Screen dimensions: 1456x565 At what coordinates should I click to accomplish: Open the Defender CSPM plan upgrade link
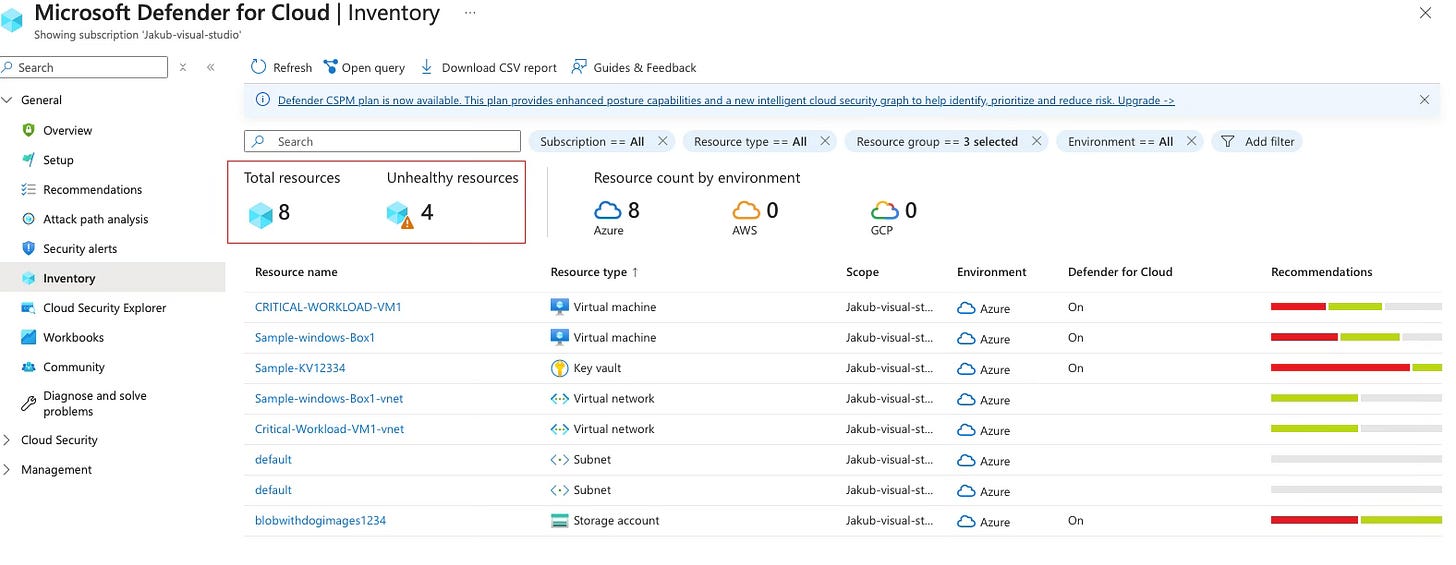(726, 100)
